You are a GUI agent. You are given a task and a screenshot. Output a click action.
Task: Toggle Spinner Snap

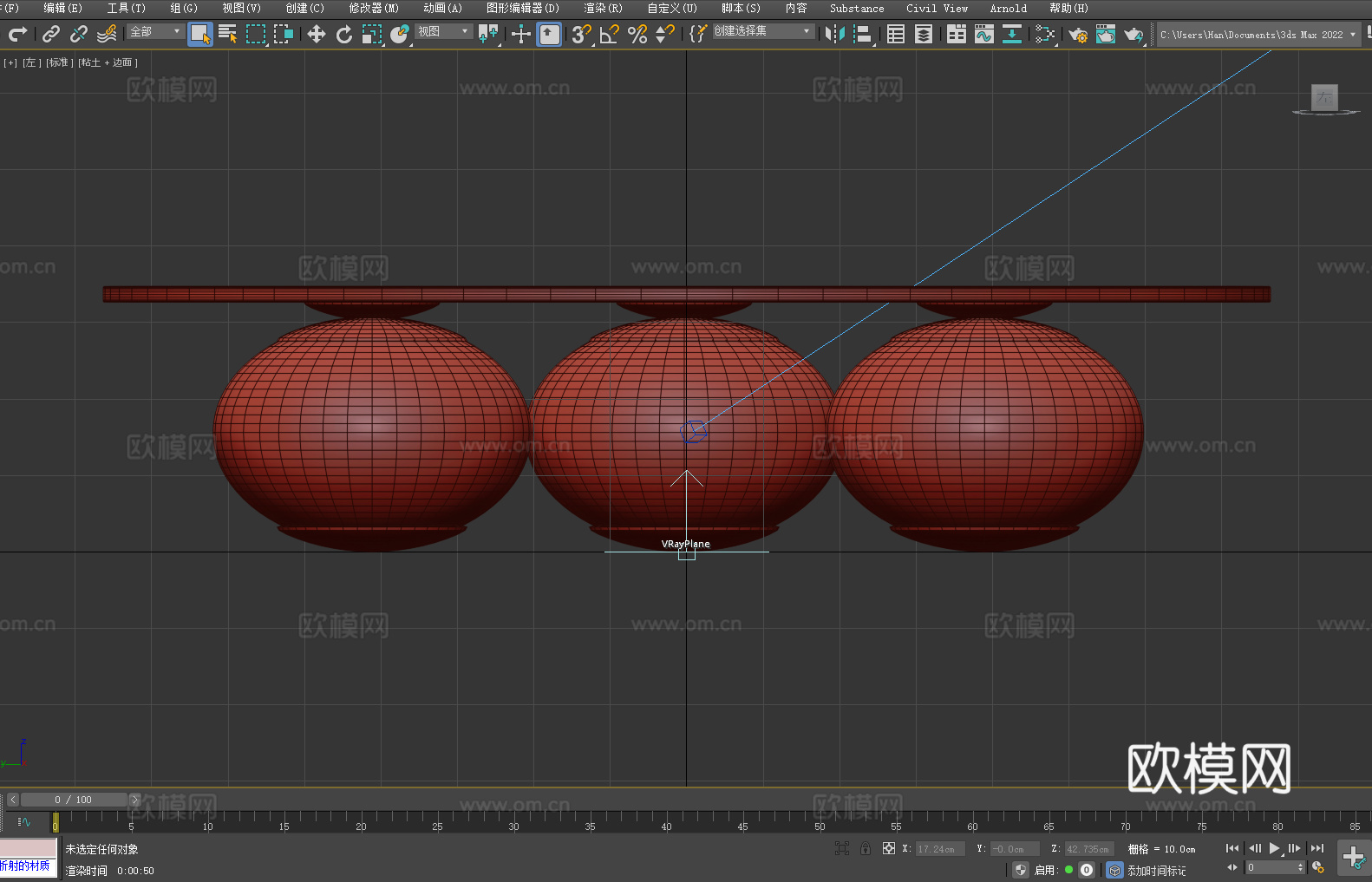[665, 34]
